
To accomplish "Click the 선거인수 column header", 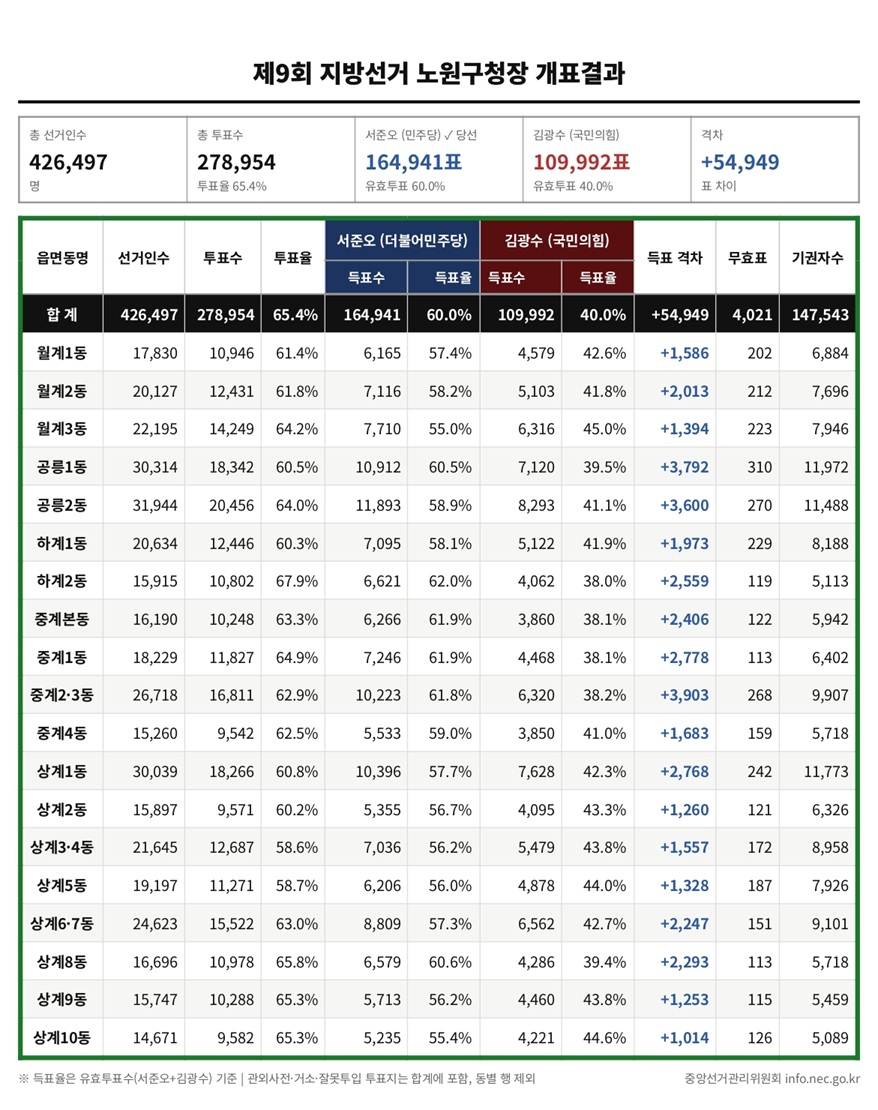I will (x=144, y=258).
